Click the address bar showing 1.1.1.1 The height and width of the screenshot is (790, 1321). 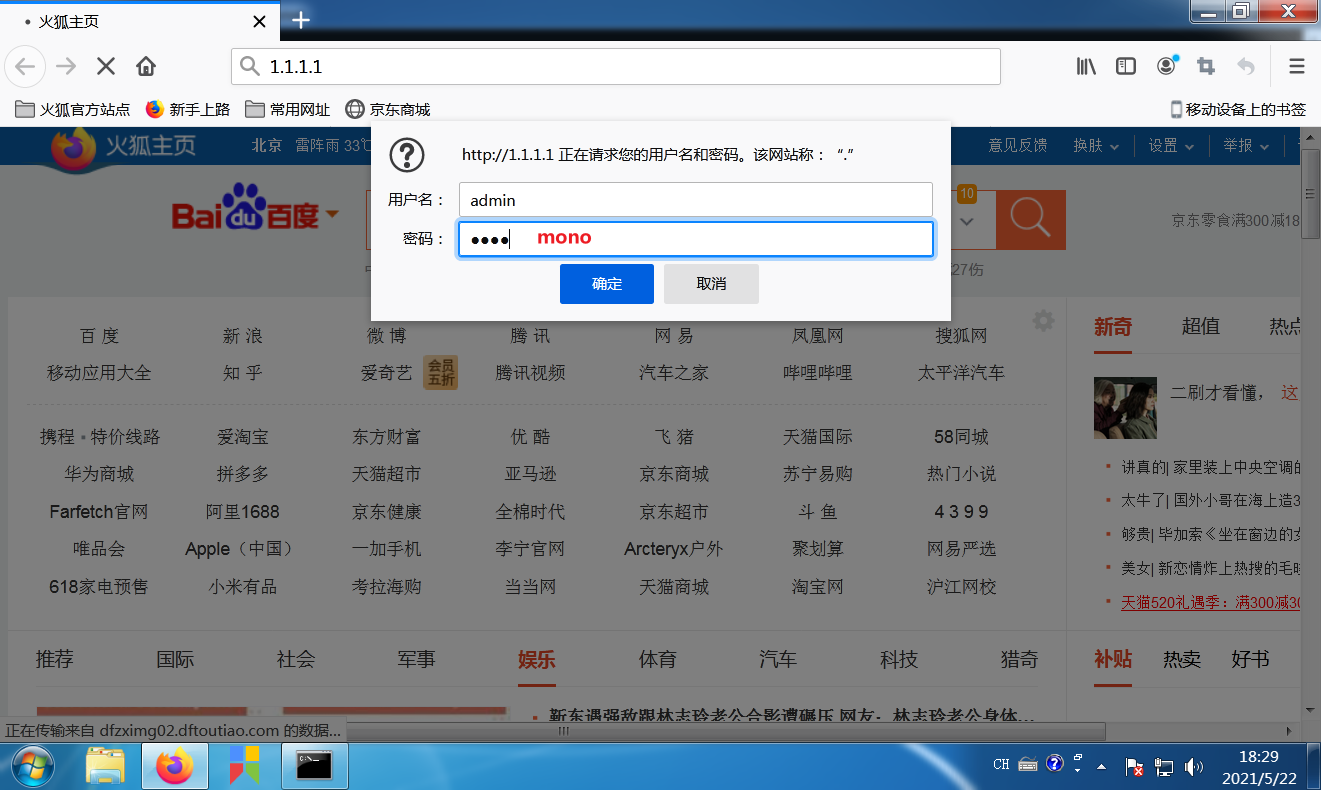click(x=616, y=67)
